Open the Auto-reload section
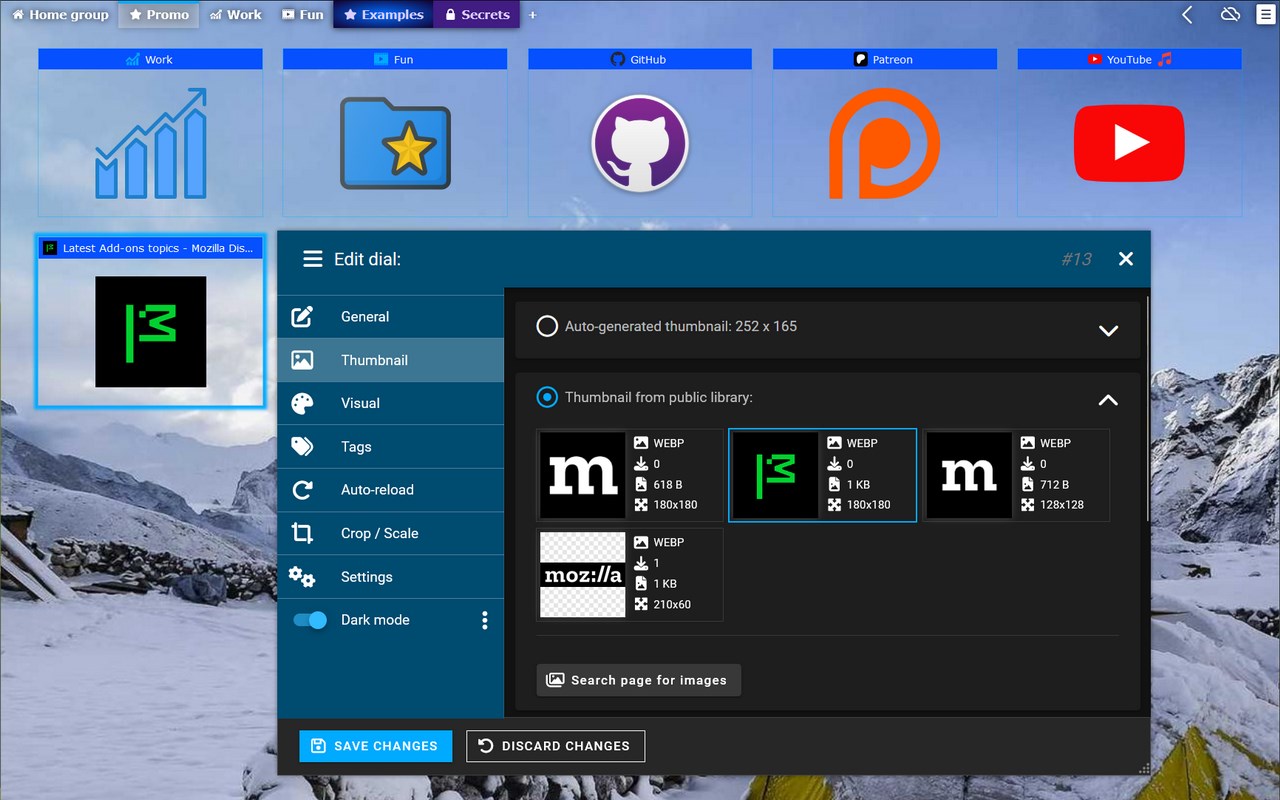The height and width of the screenshot is (800, 1280). point(391,490)
